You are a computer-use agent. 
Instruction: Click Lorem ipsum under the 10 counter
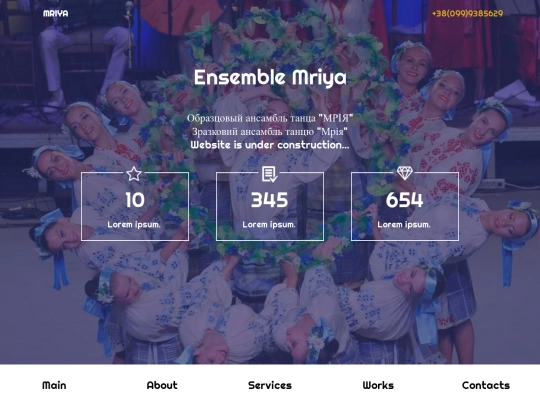[x=134, y=225]
